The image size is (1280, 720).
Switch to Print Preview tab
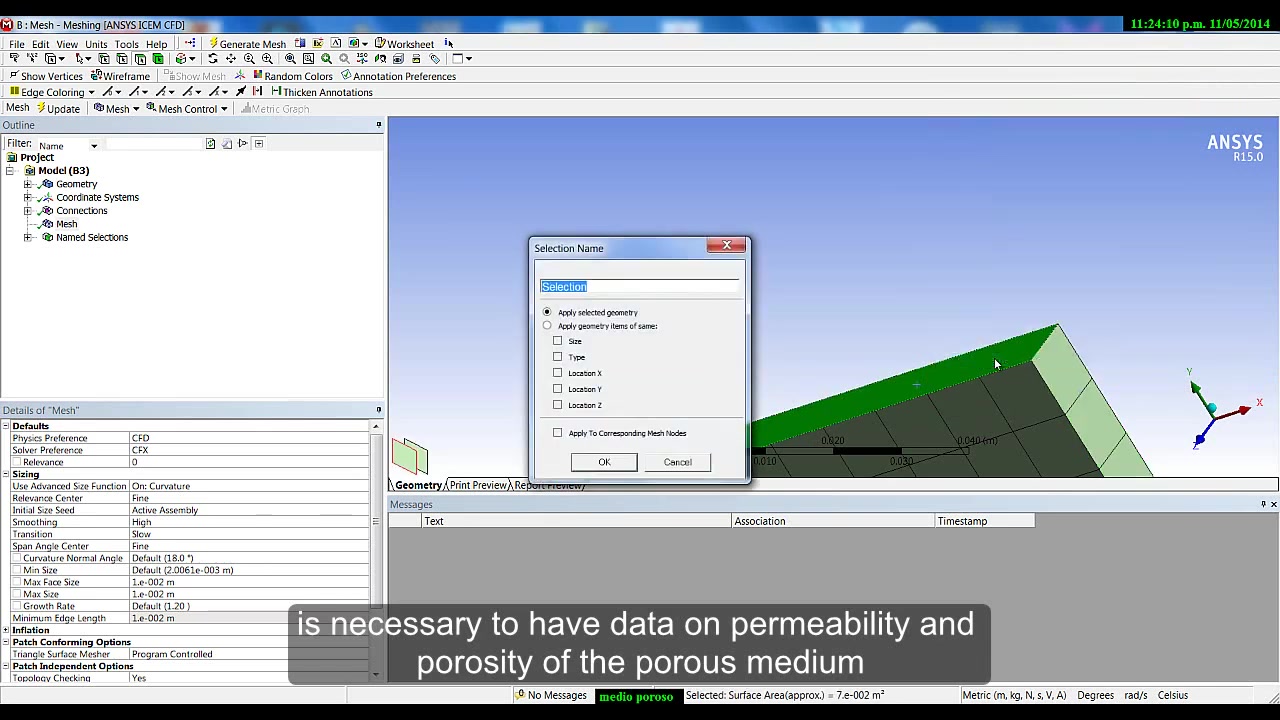(x=478, y=485)
